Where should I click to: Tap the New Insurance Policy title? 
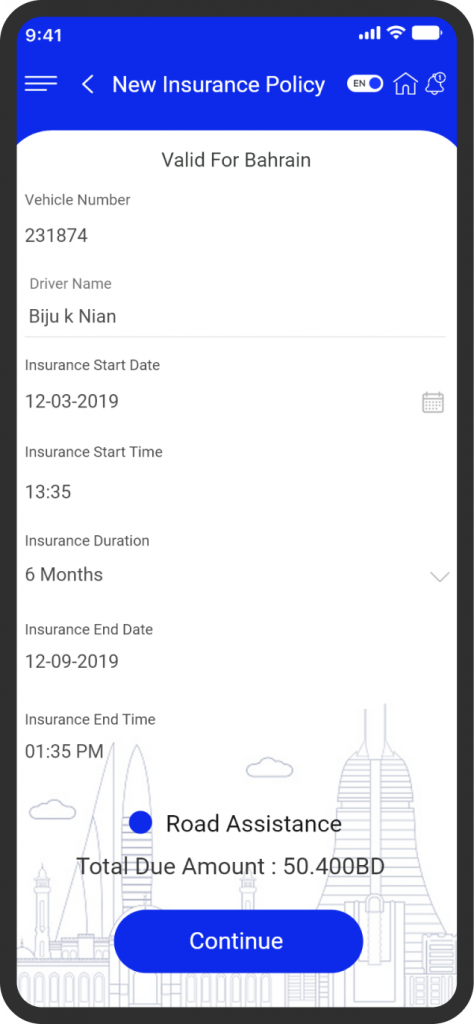pos(219,84)
